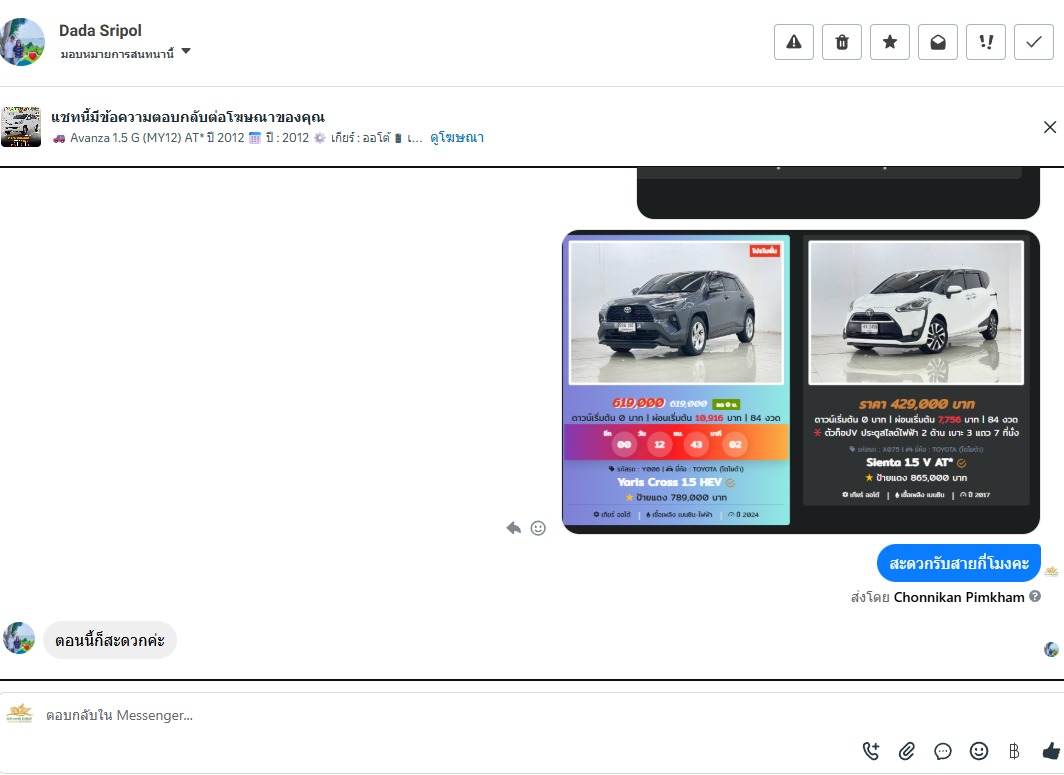Viewport: 1064px width, 775px height.
Task: Click the seen-by avatar indicator
Action: click(1051, 649)
